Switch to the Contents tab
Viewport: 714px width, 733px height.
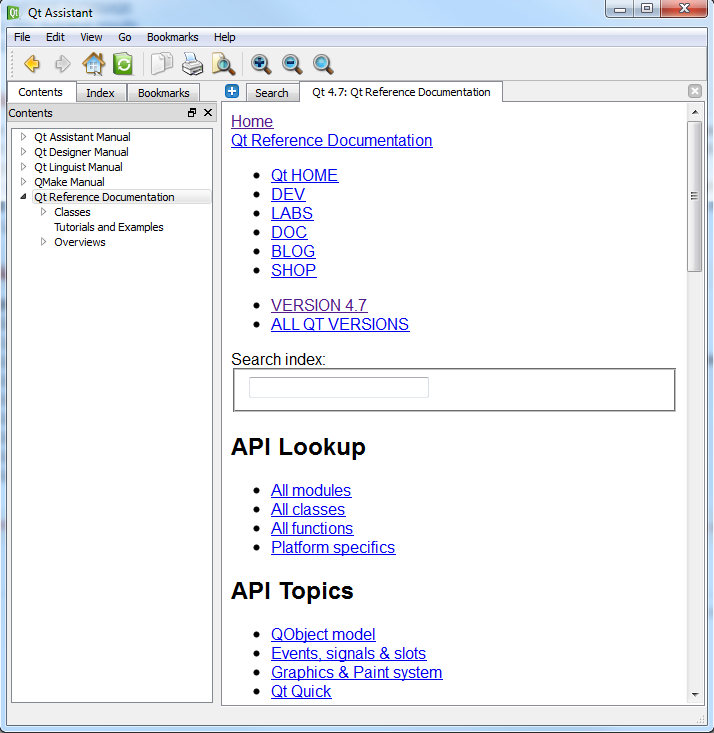41,92
